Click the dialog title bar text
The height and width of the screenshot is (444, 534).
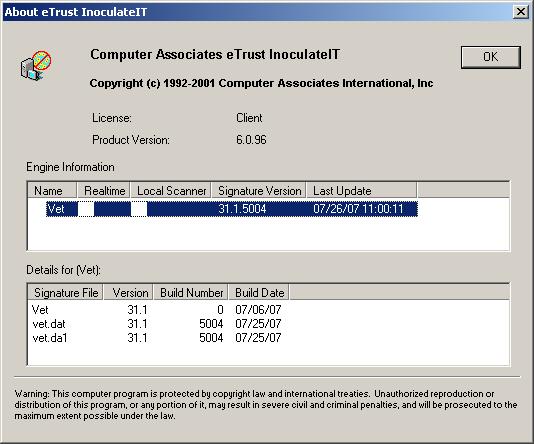click(x=76, y=12)
